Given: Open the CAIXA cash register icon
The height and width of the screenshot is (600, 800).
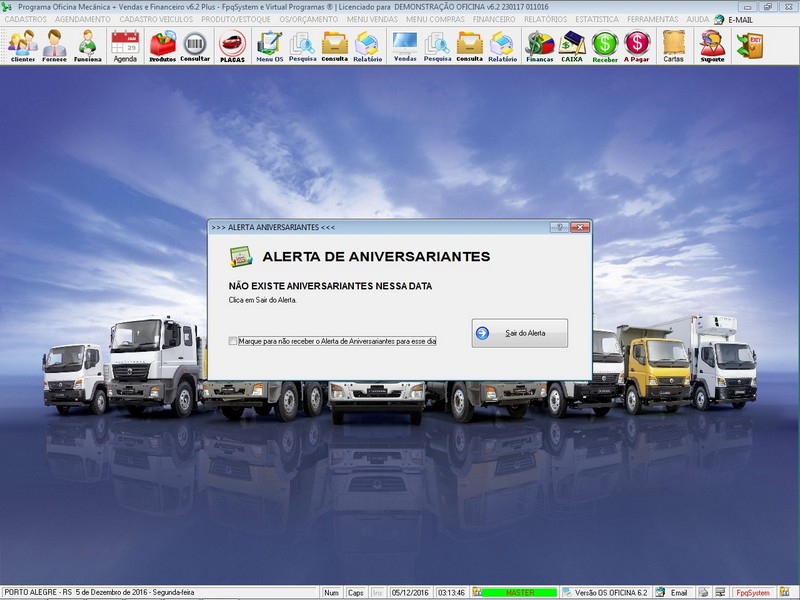Looking at the screenshot, I should (572, 46).
